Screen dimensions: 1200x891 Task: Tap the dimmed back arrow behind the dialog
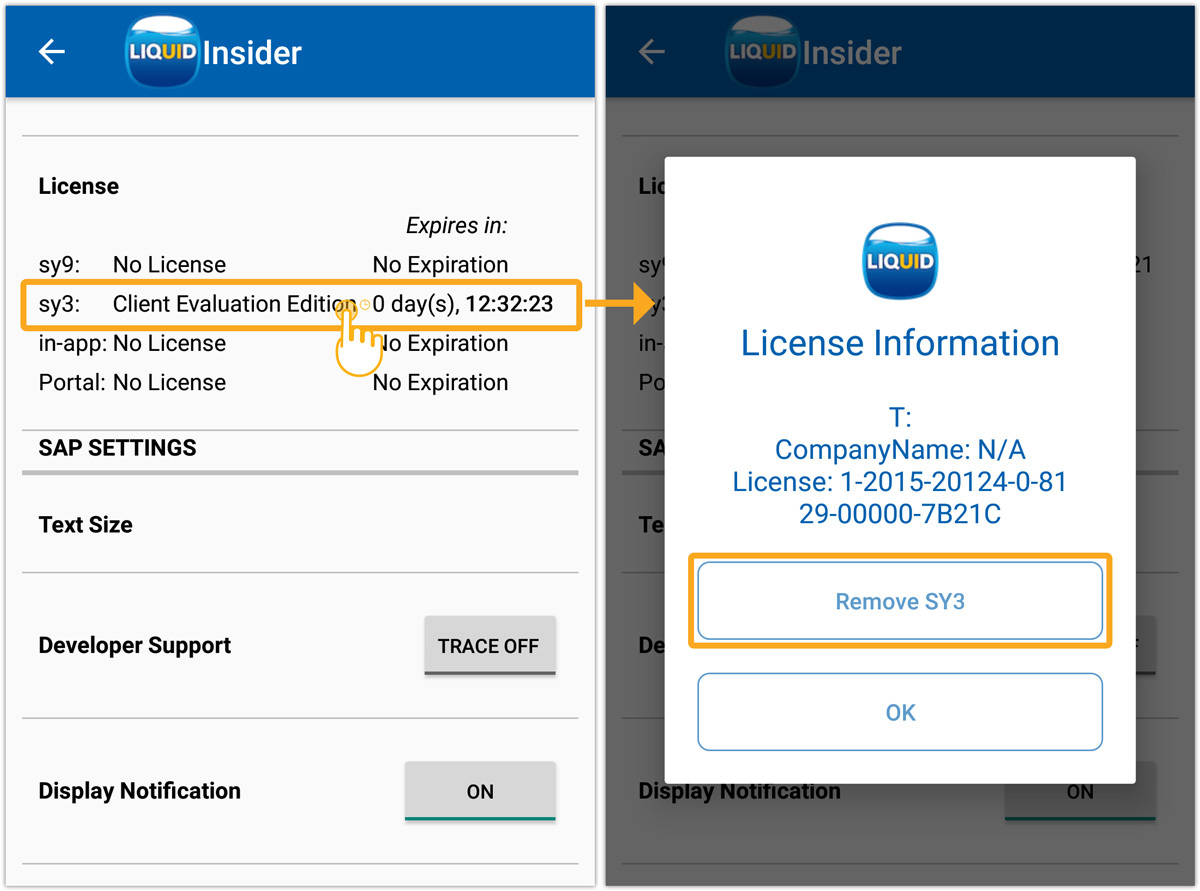tap(652, 52)
